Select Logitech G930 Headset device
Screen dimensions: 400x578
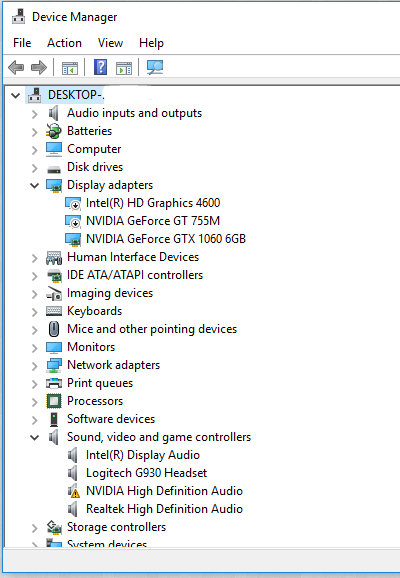[146, 473]
